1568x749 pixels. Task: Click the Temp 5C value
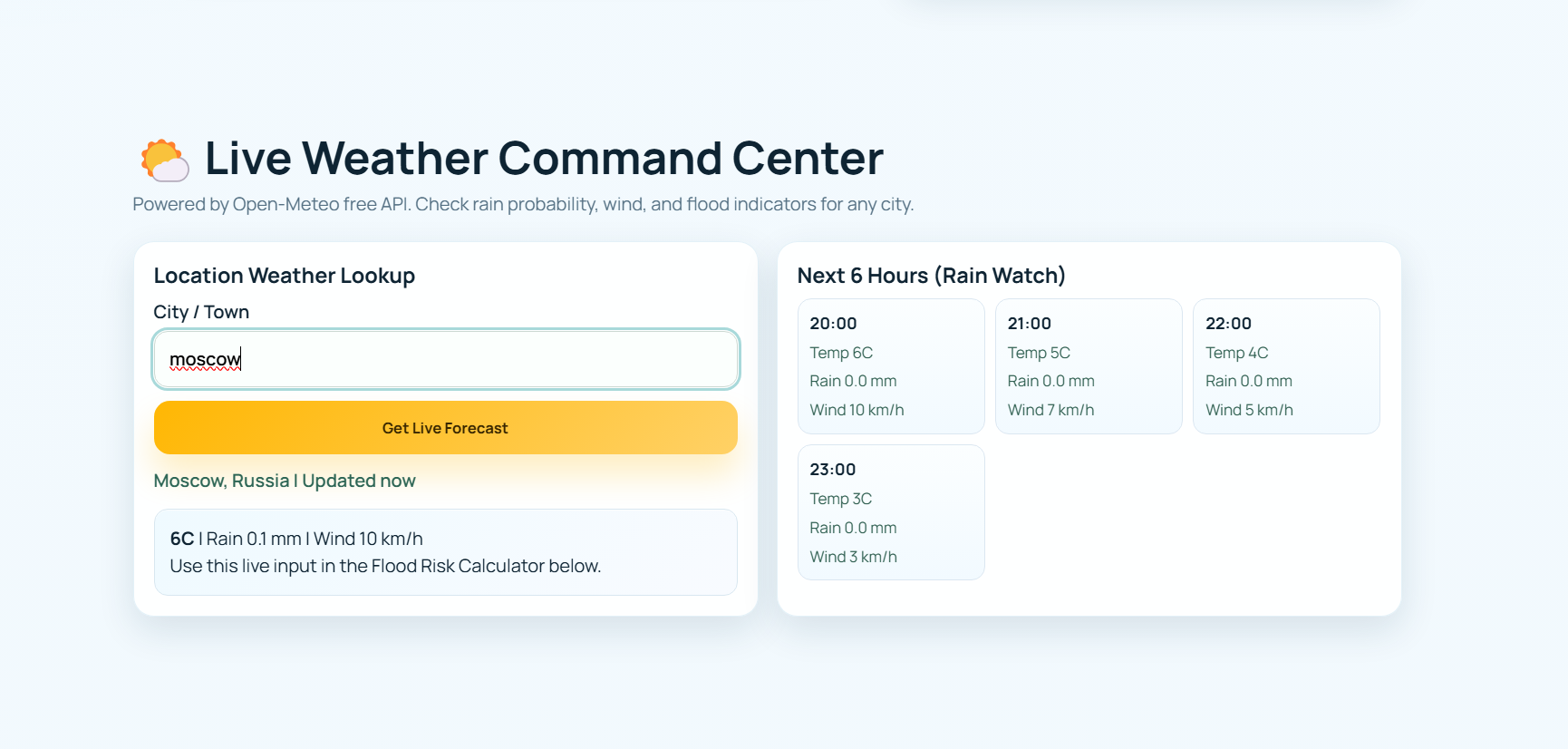1039,353
